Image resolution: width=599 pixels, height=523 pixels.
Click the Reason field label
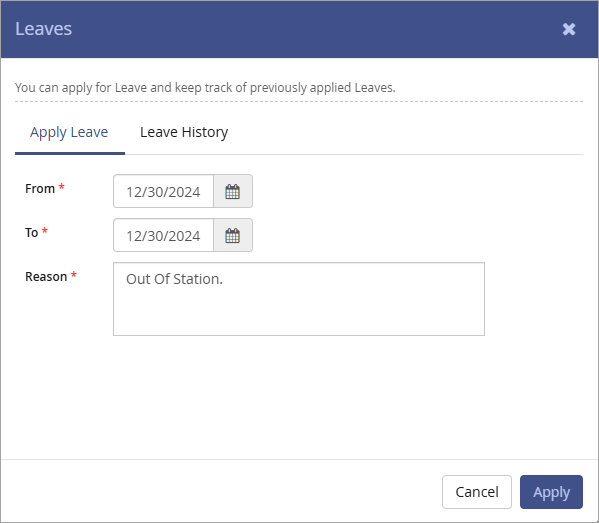(x=46, y=277)
